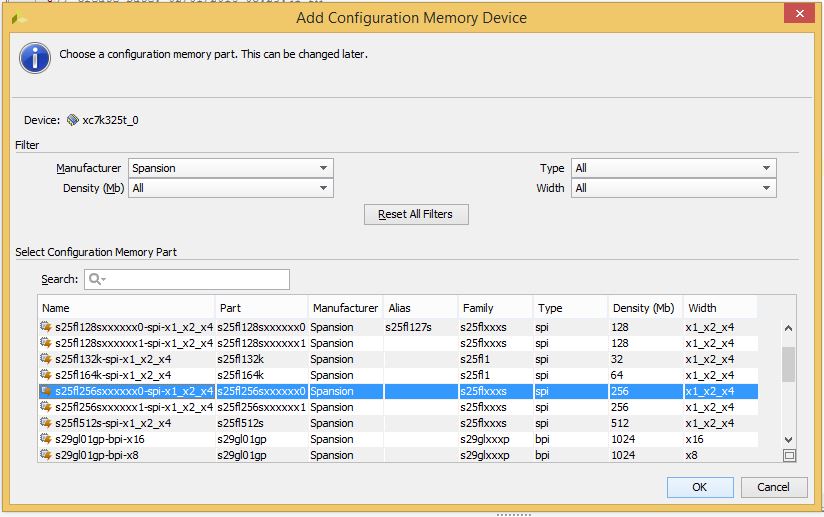Click the highlighted 256 density cell
Screen dimensions: 824x517
(x=646, y=391)
